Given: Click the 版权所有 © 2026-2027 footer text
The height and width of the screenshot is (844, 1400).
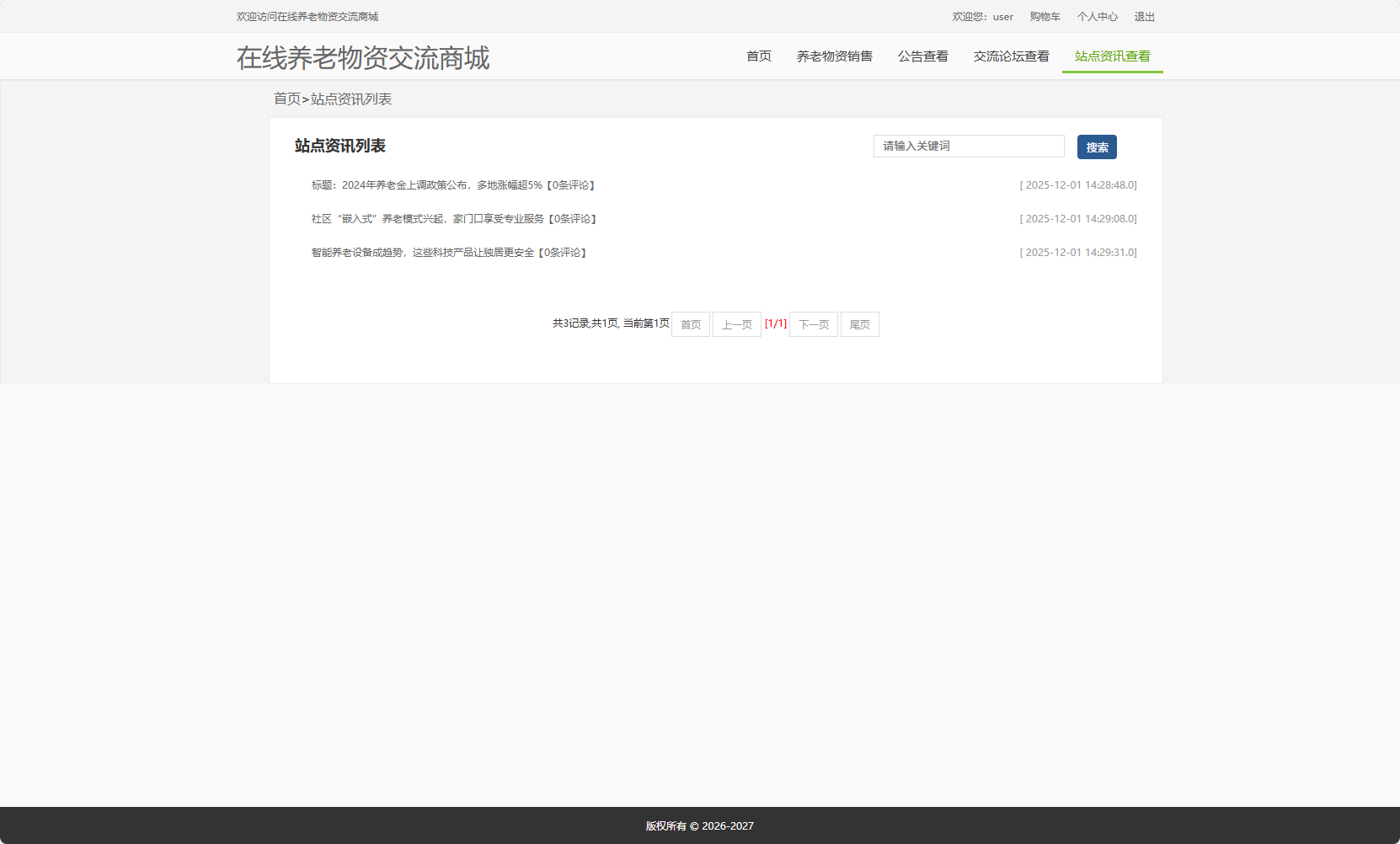Looking at the screenshot, I should (x=700, y=826).
